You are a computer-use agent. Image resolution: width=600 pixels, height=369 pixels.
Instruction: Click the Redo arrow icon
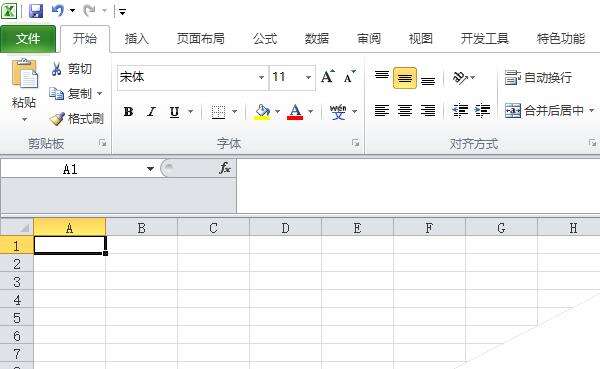(x=90, y=11)
